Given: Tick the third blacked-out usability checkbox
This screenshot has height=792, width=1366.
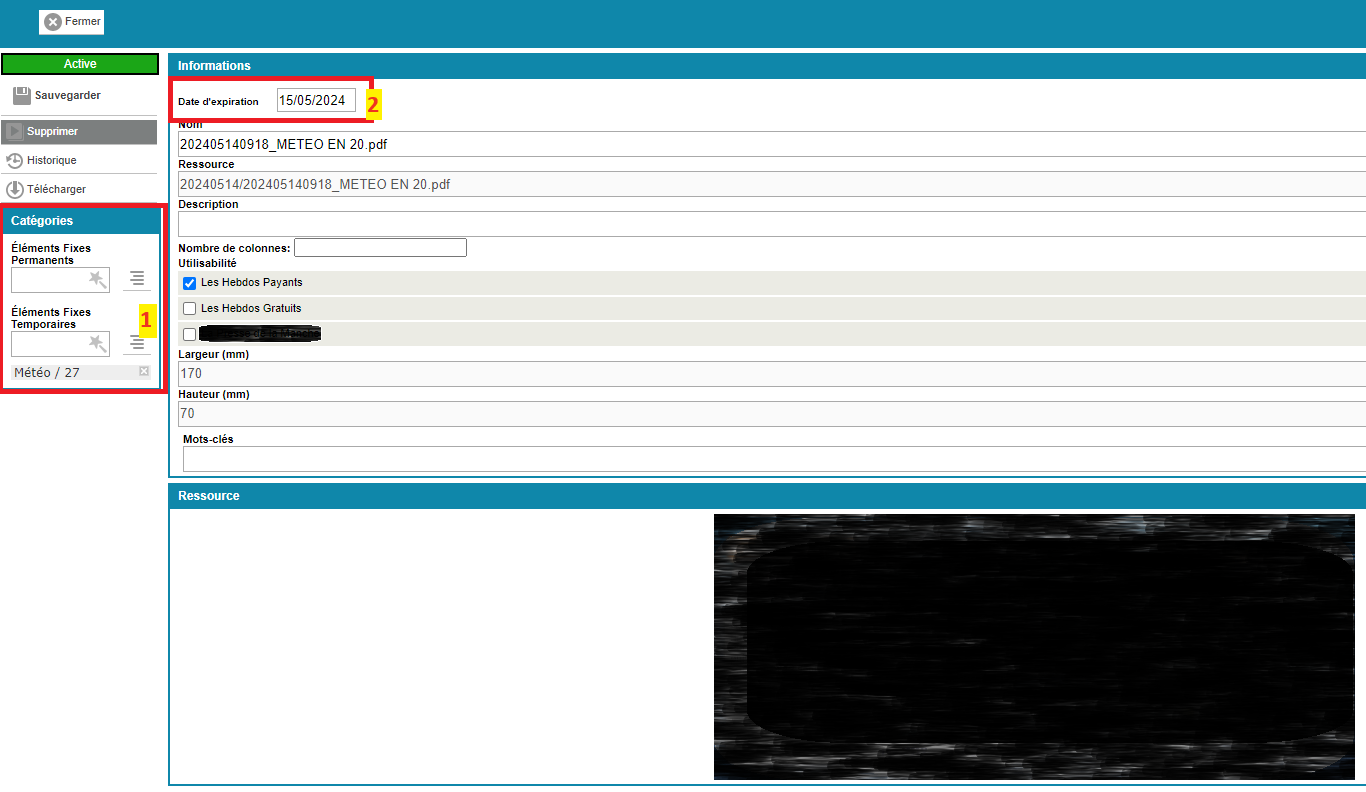Looking at the screenshot, I should [190, 335].
